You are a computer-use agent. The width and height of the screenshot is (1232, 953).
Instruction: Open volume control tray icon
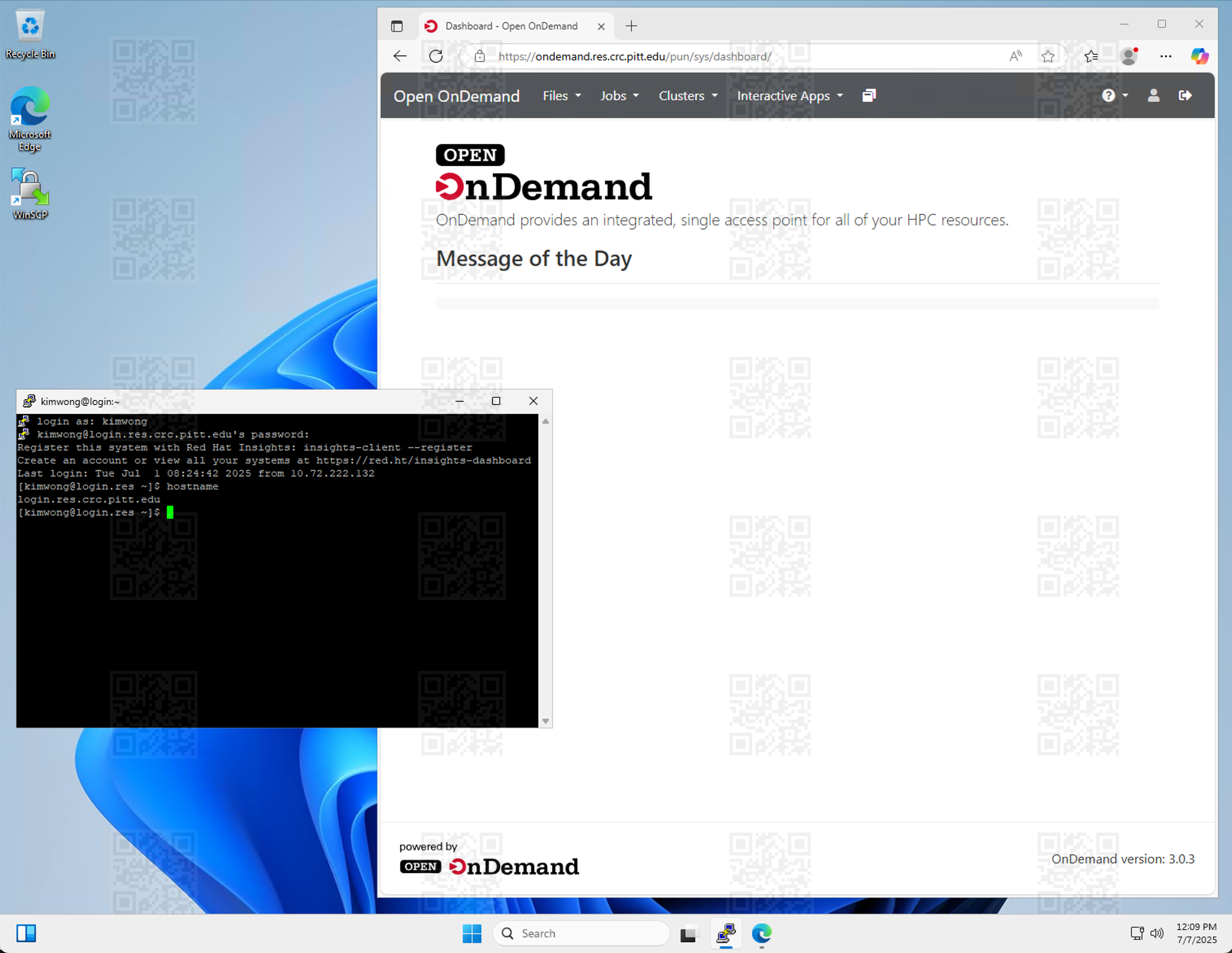(x=1156, y=933)
